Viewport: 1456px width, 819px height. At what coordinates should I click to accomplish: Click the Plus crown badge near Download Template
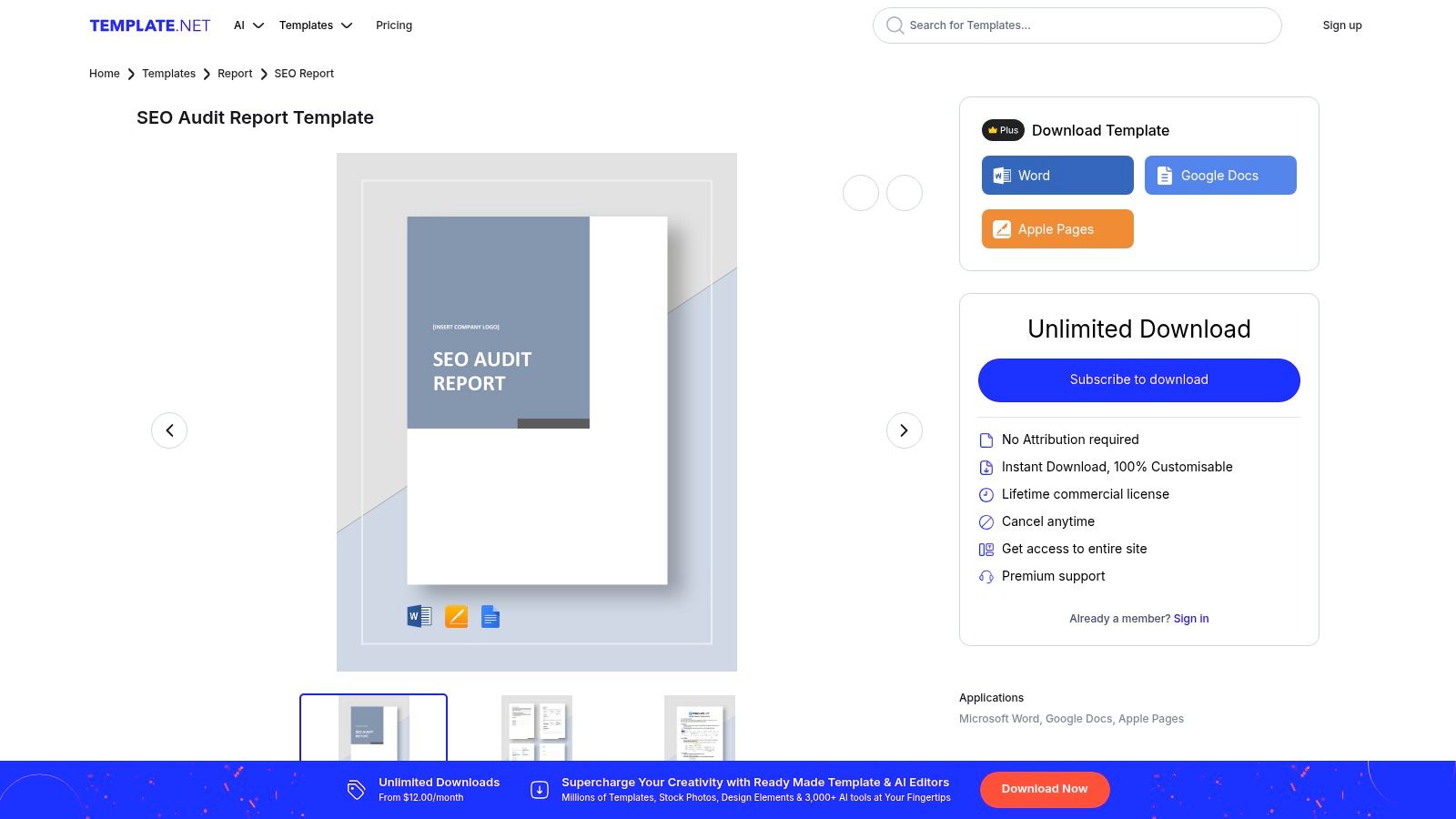pos(1002,130)
